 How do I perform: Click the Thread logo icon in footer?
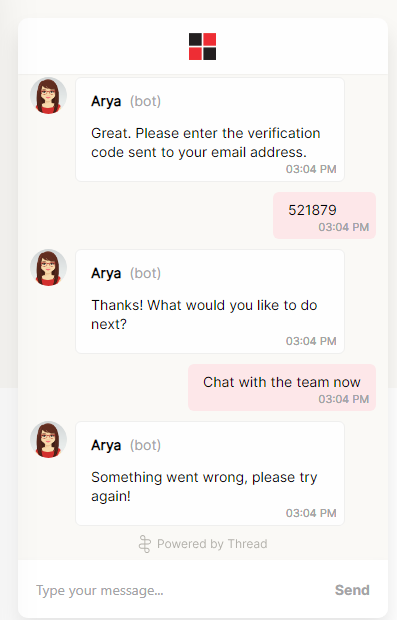point(145,544)
